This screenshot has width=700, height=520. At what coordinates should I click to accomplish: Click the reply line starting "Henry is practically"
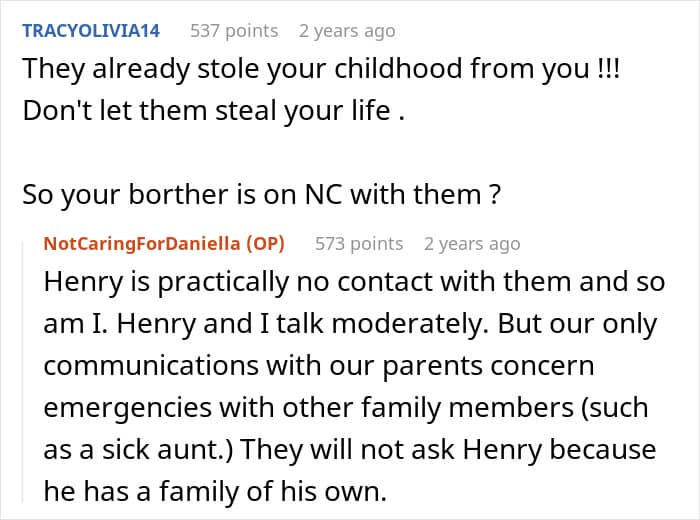(x=354, y=282)
